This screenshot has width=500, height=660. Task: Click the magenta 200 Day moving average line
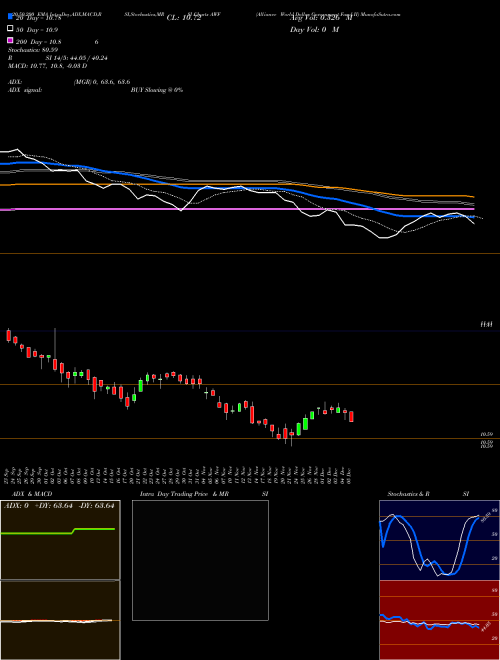(x=237, y=209)
